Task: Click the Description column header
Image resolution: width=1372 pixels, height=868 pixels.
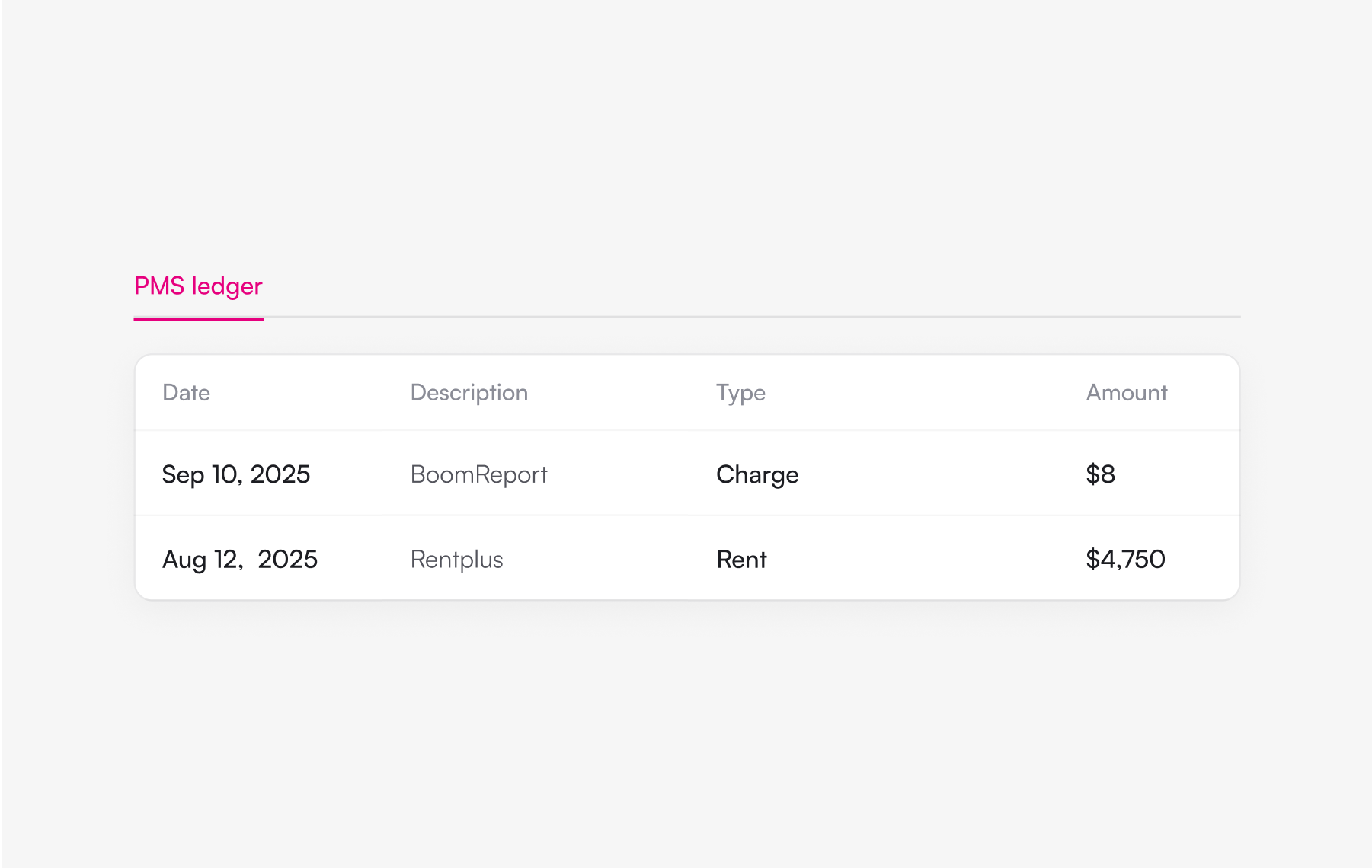Action: 469,393
